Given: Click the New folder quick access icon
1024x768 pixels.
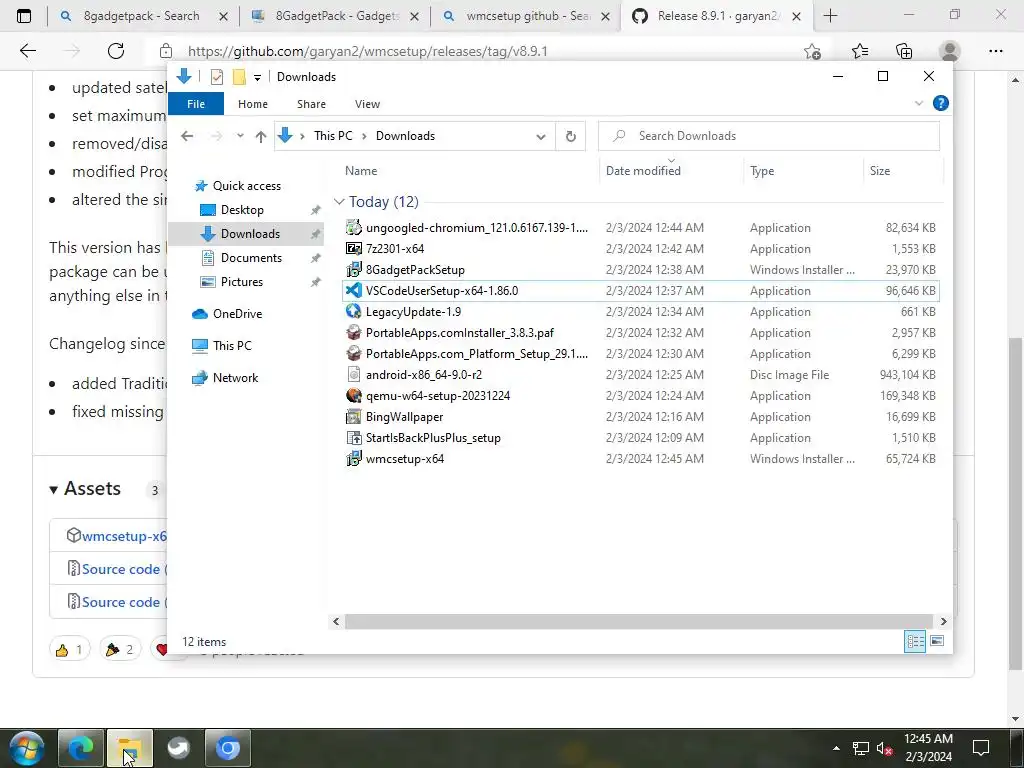Looking at the screenshot, I should [x=239, y=77].
